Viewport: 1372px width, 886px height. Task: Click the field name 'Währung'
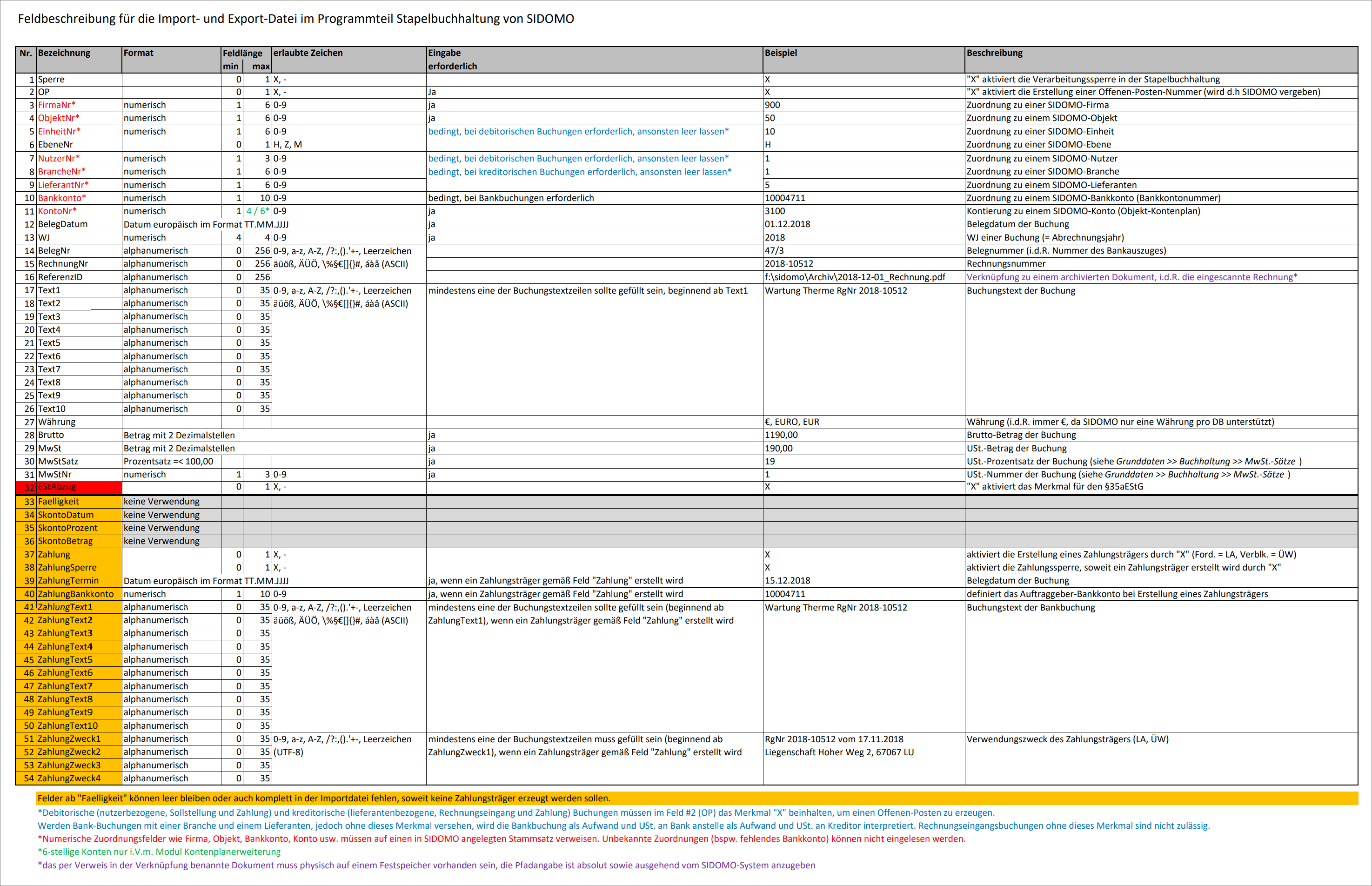tap(56, 422)
